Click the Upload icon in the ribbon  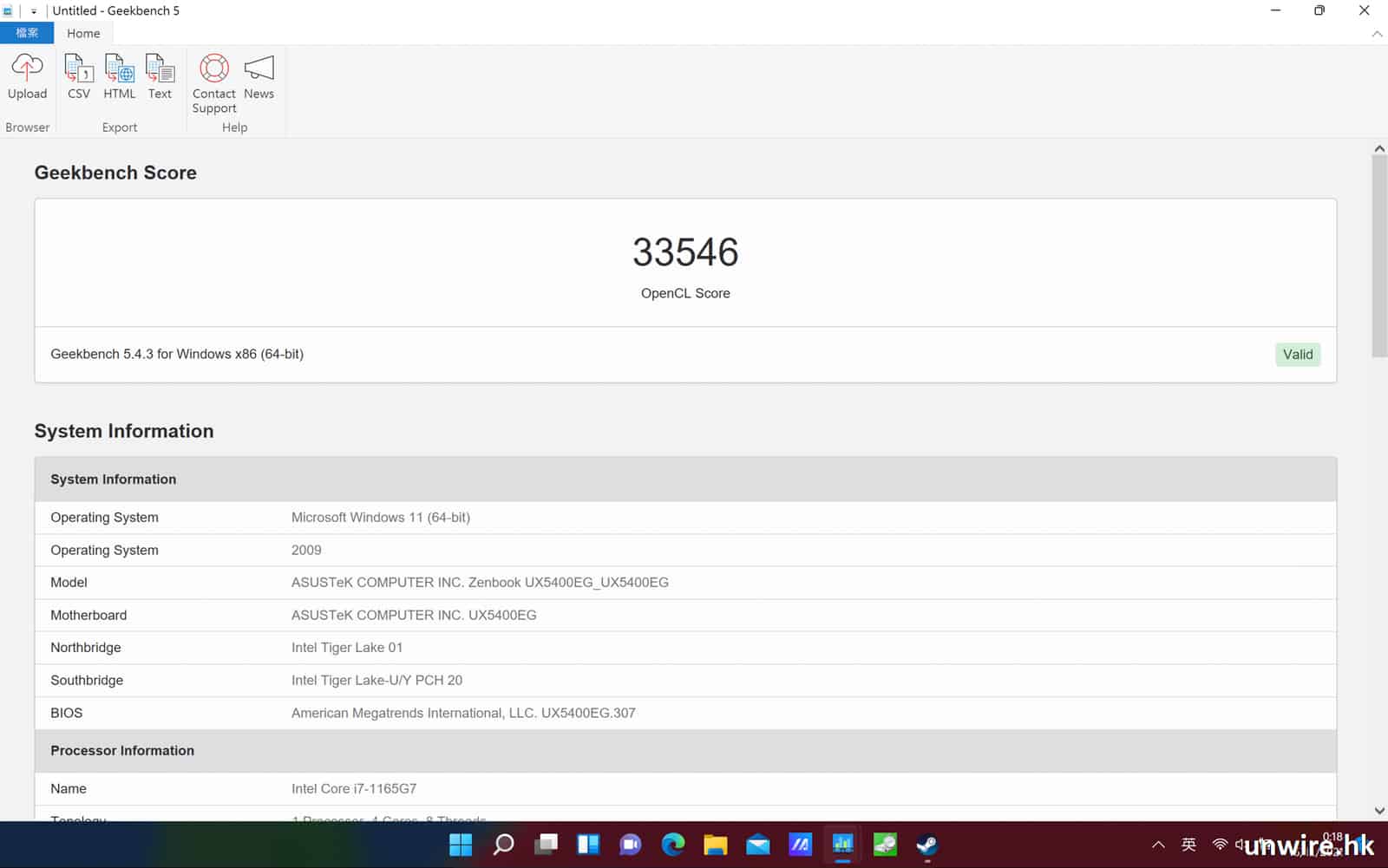27,76
